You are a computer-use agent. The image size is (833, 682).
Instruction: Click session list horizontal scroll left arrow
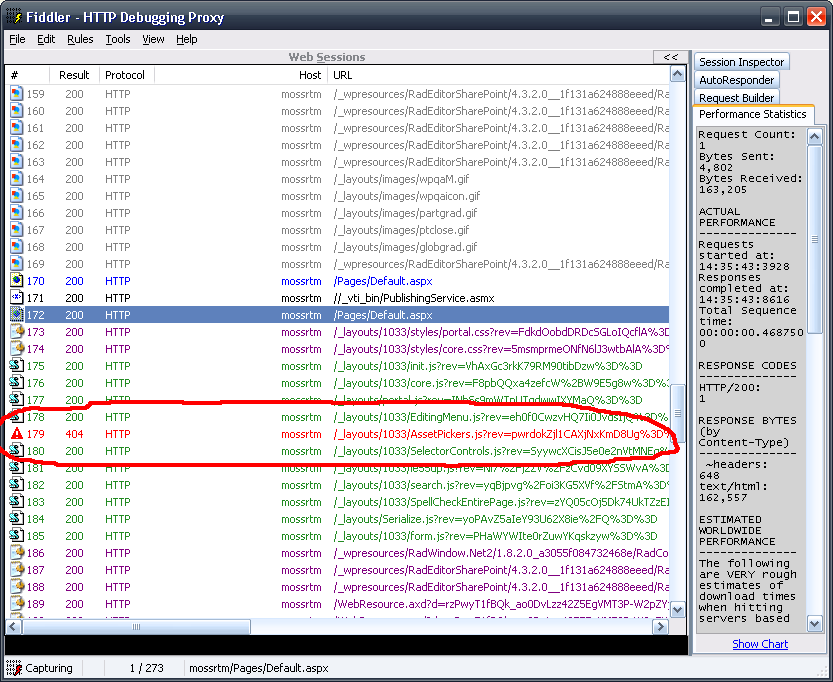14,627
